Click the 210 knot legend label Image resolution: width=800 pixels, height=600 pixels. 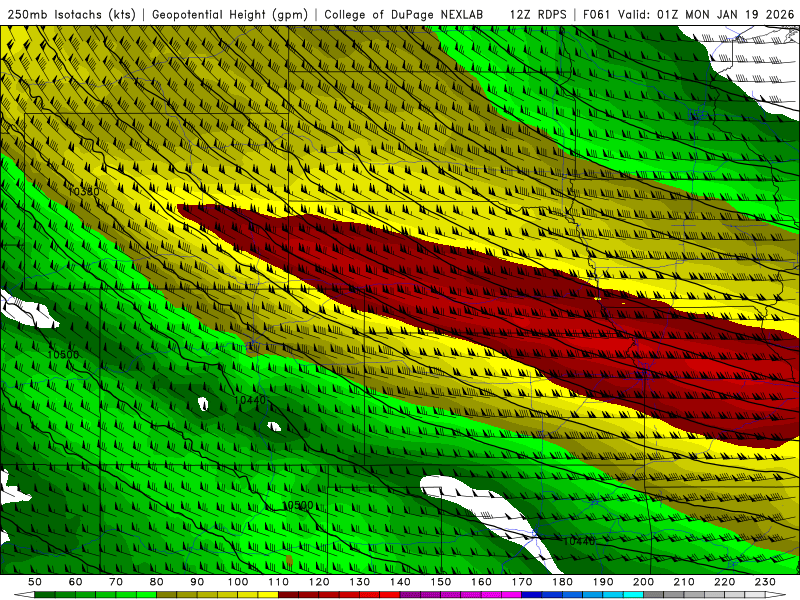pyautogui.click(x=684, y=582)
